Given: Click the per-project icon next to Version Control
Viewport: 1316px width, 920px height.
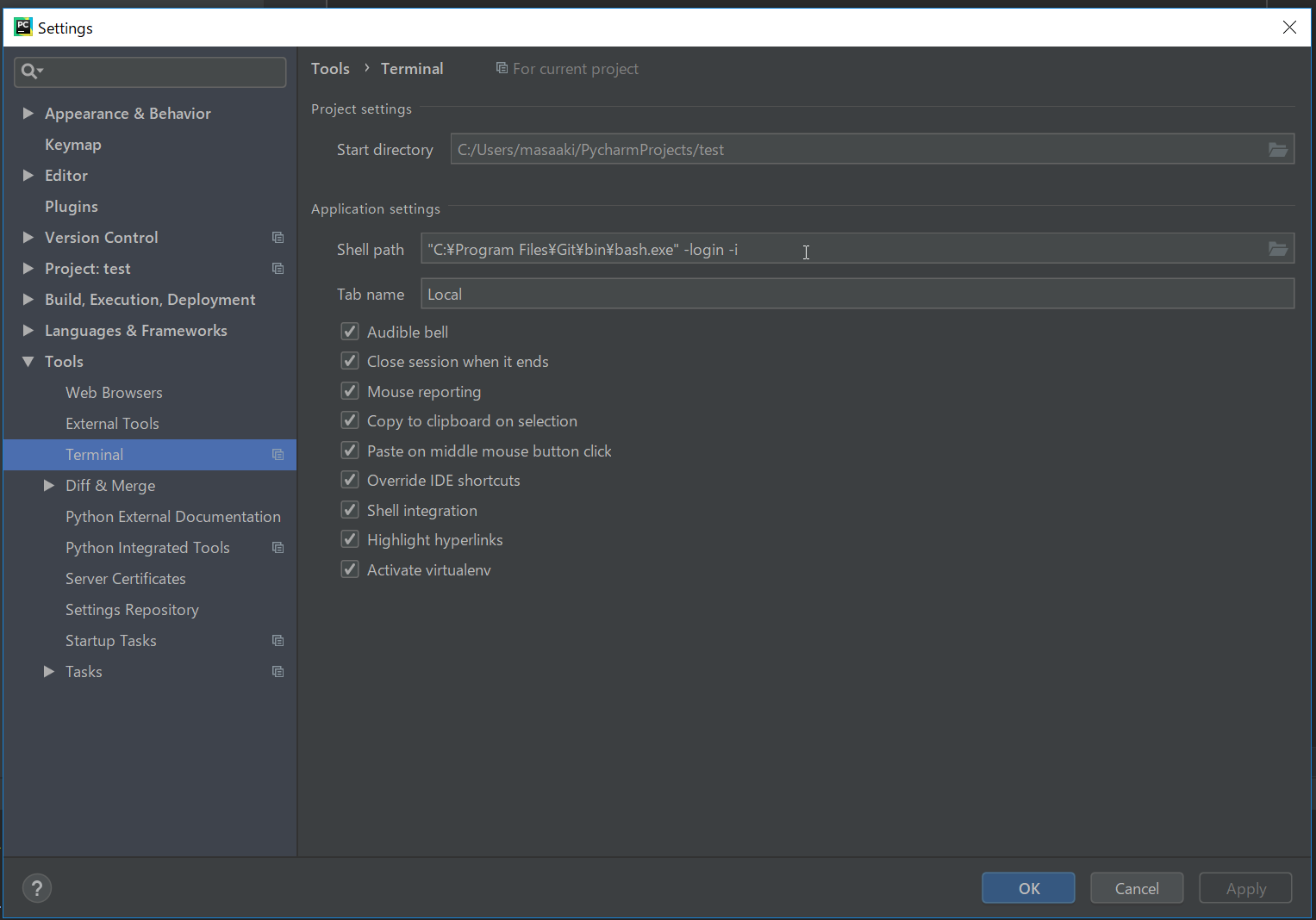Looking at the screenshot, I should [x=278, y=237].
